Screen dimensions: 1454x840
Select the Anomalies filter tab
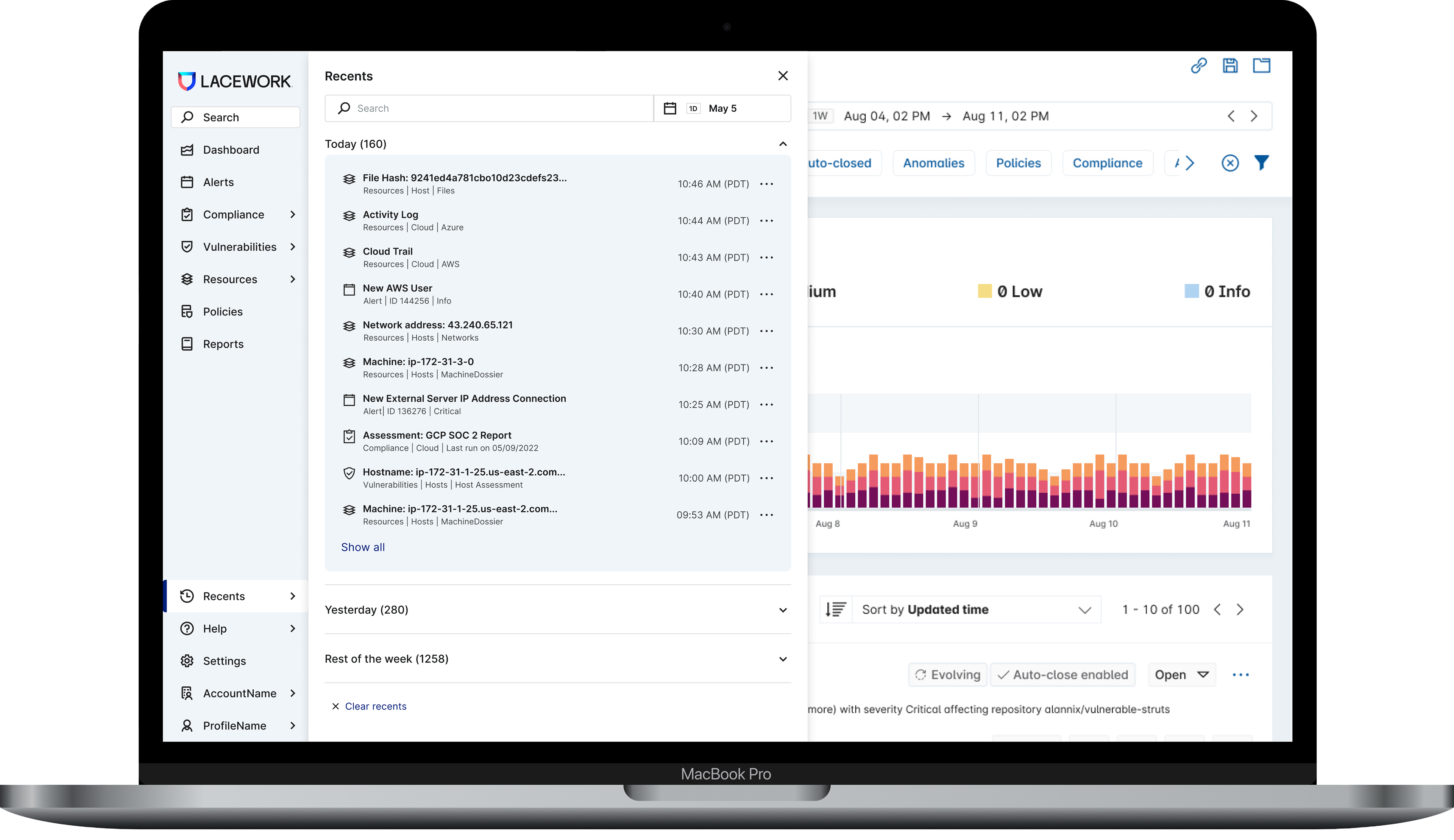click(x=933, y=163)
